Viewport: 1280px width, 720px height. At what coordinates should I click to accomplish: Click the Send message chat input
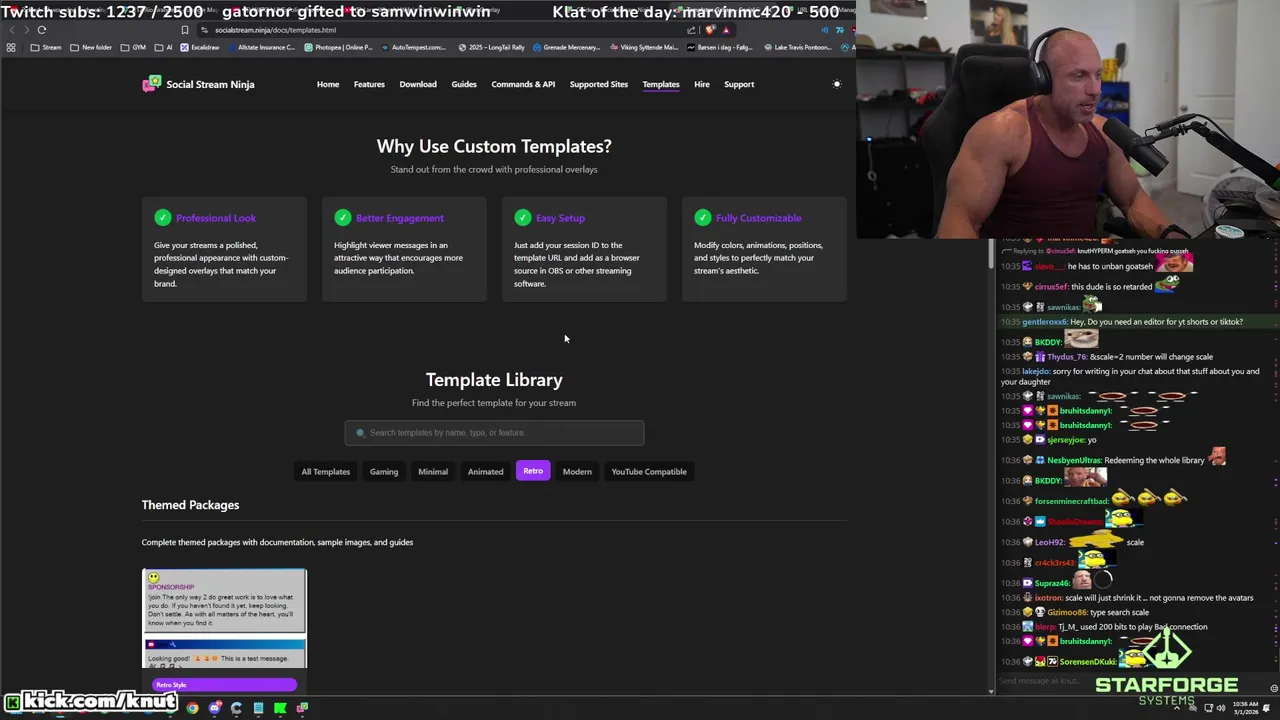[1130, 681]
